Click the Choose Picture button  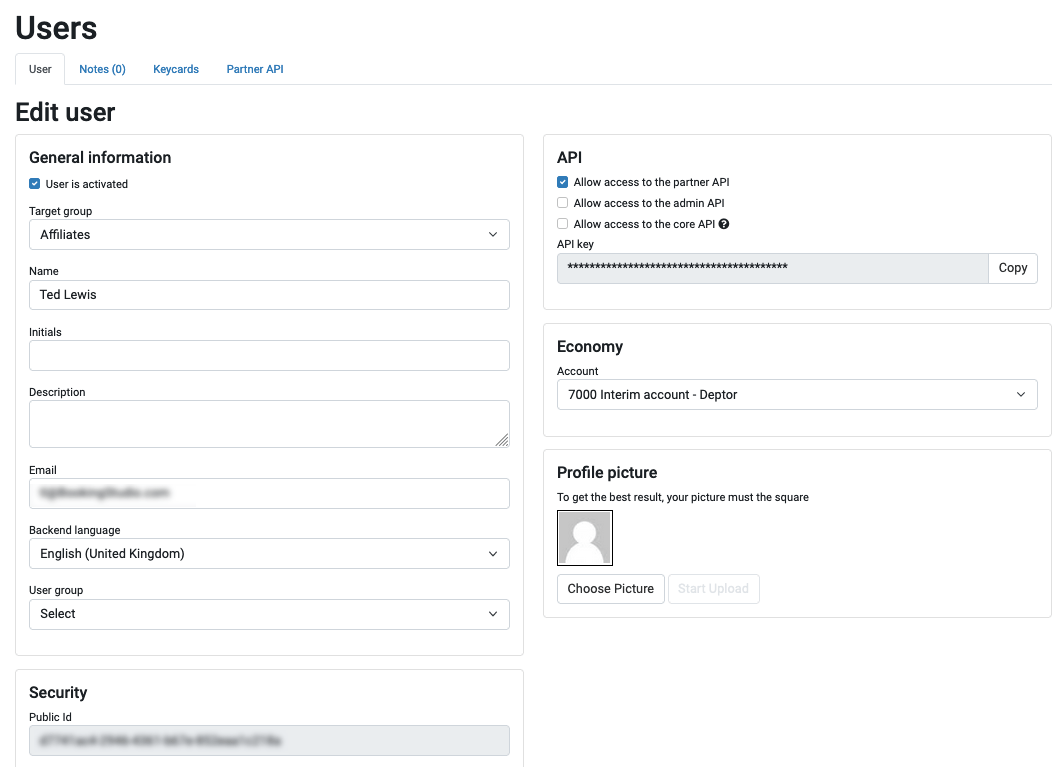click(610, 588)
